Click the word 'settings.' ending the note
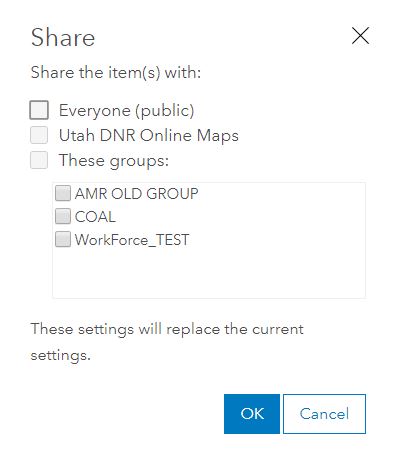Image resolution: width=396 pixels, height=450 pixels. tap(61, 355)
